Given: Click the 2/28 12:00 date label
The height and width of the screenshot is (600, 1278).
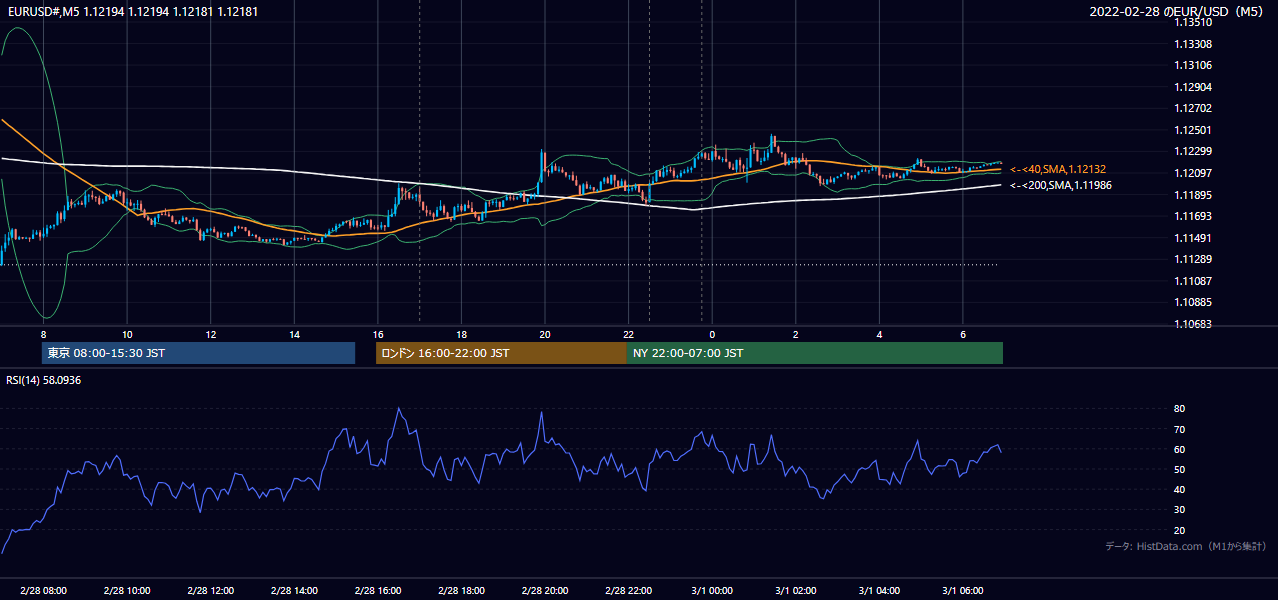Looking at the screenshot, I should tap(211, 591).
